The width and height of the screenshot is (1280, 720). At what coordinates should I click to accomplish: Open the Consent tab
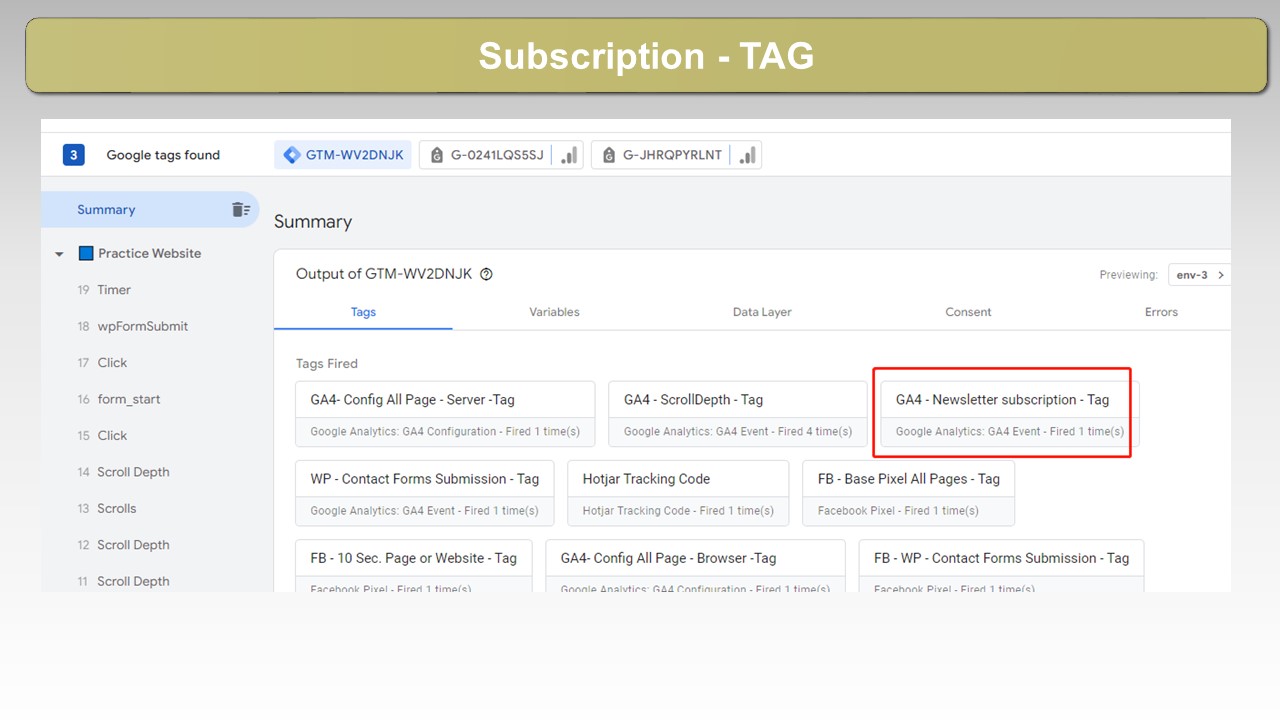968,312
